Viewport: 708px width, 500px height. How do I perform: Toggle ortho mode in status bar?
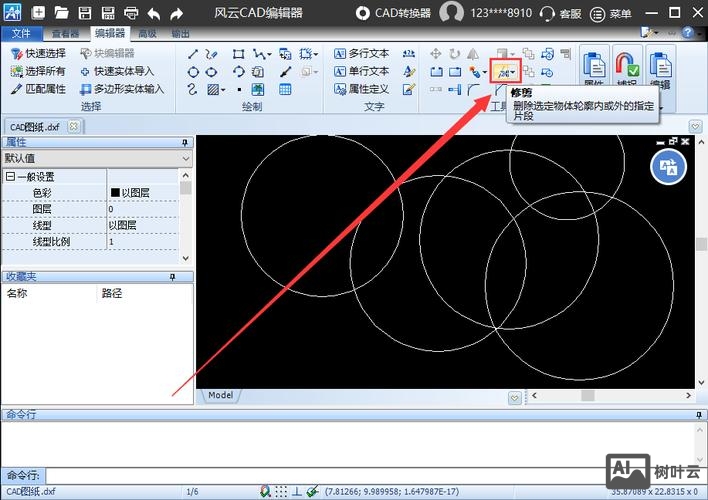(x=296, y=491)
